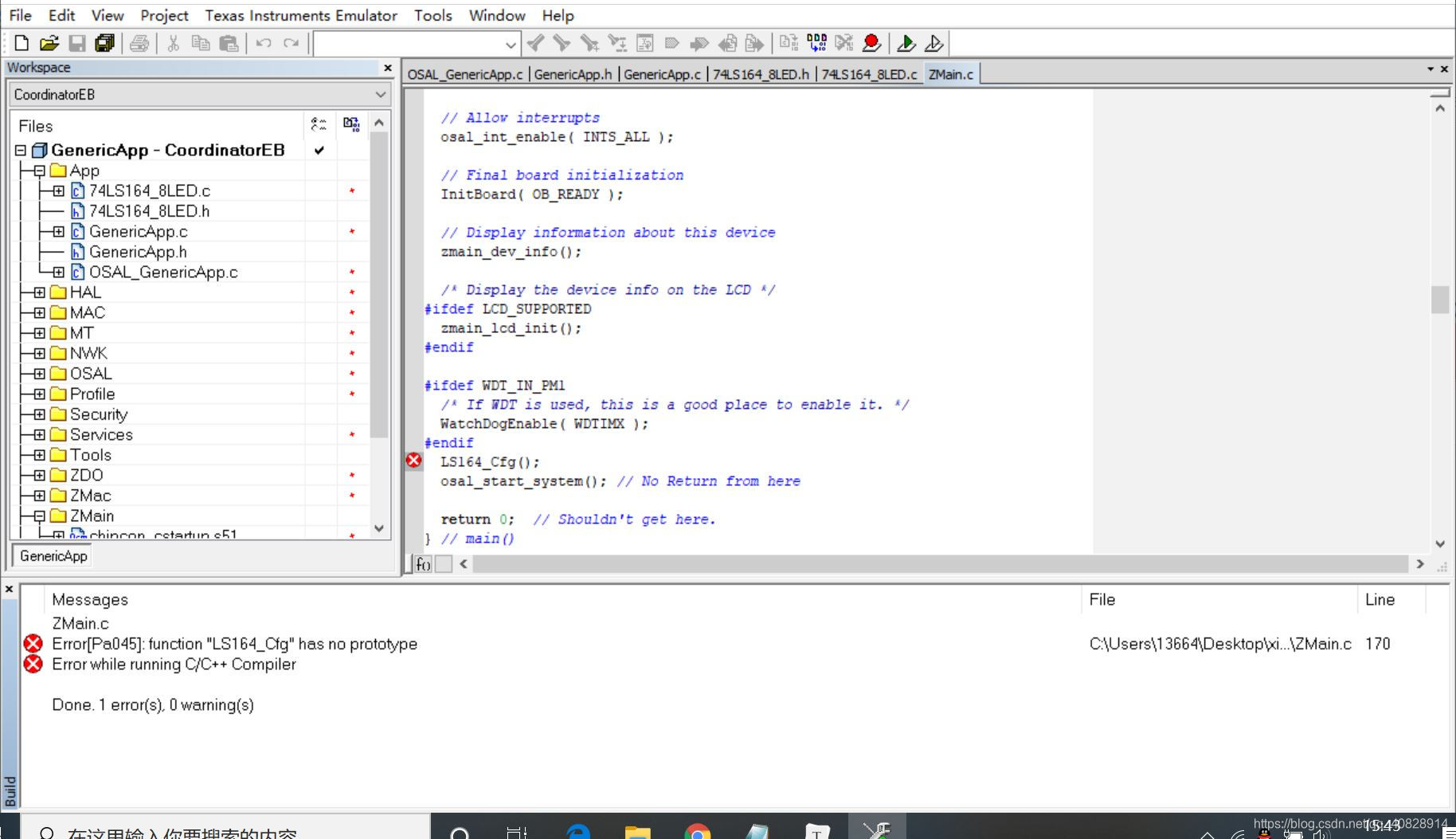This screenshot has height=839, width=1456.
Task: Open the Texas Instruments Emulator menu
Action: tap(301, 15)
